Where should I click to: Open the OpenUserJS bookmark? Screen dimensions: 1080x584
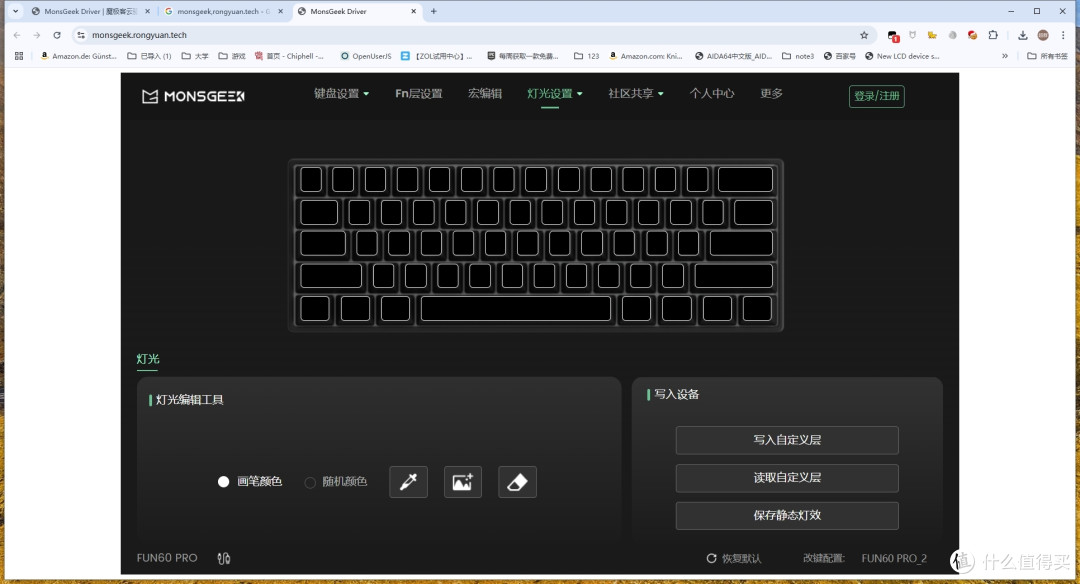[x=366, y=56]
